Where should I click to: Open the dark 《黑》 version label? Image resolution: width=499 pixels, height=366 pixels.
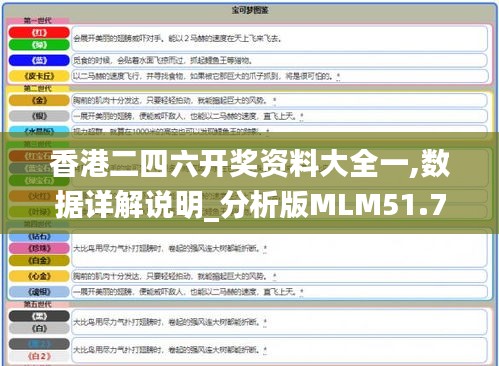39,316
